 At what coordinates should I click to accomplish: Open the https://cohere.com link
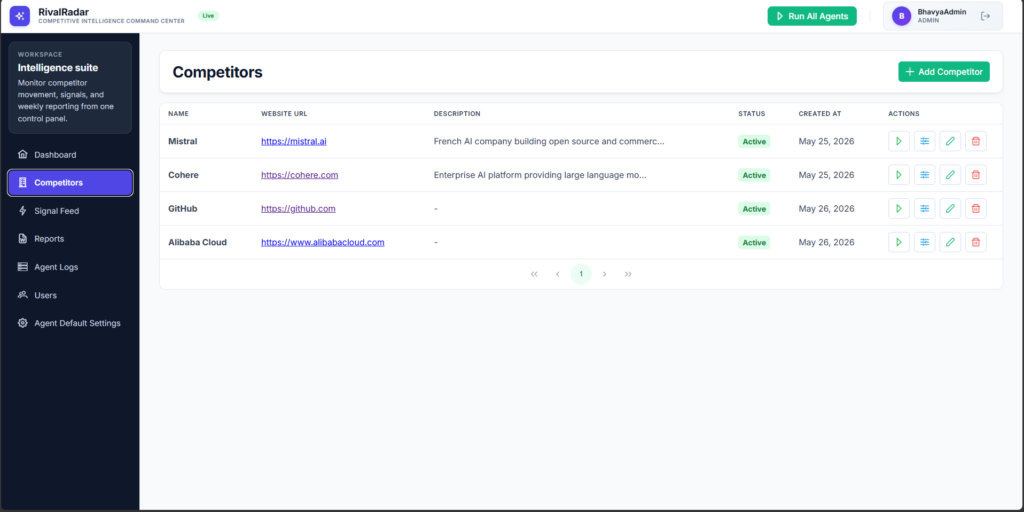pos(300,175)
